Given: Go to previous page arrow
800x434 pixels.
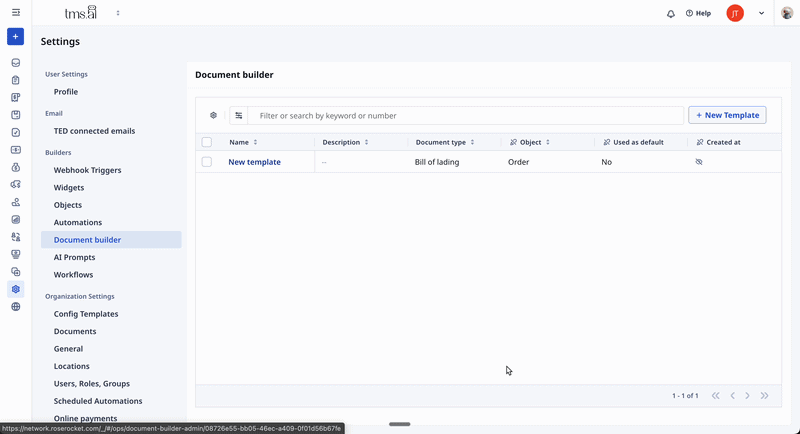Looking at the screenshot, I should pos(733,396).
